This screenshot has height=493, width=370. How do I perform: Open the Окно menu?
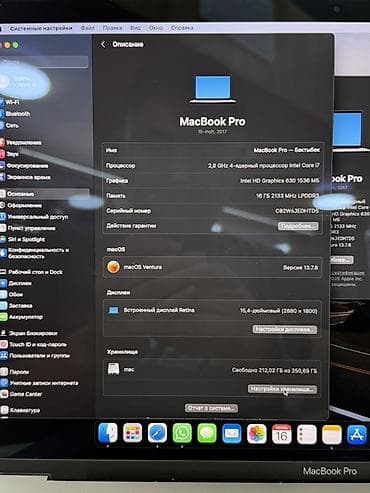pos(156,28)
